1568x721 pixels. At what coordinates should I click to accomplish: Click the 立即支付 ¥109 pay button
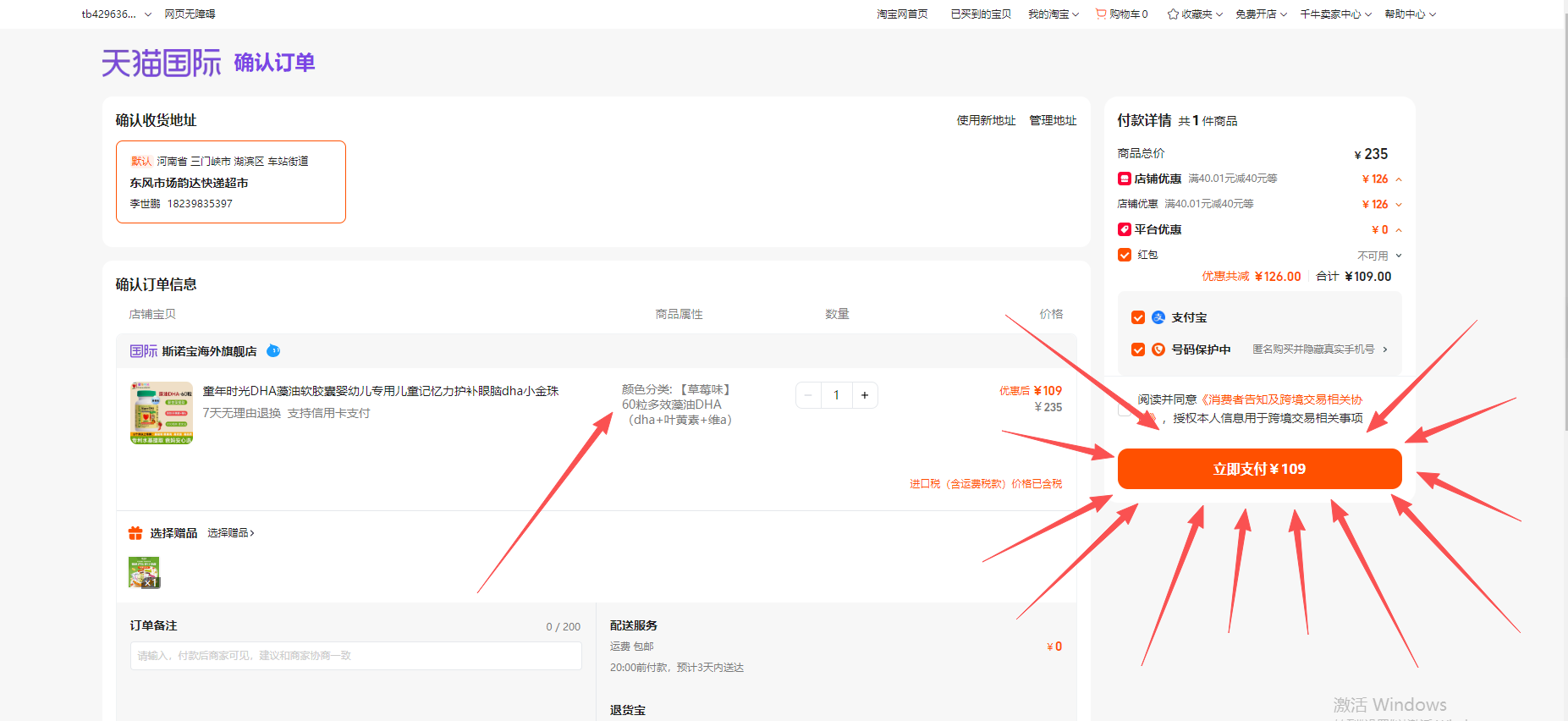[1259, 469]
